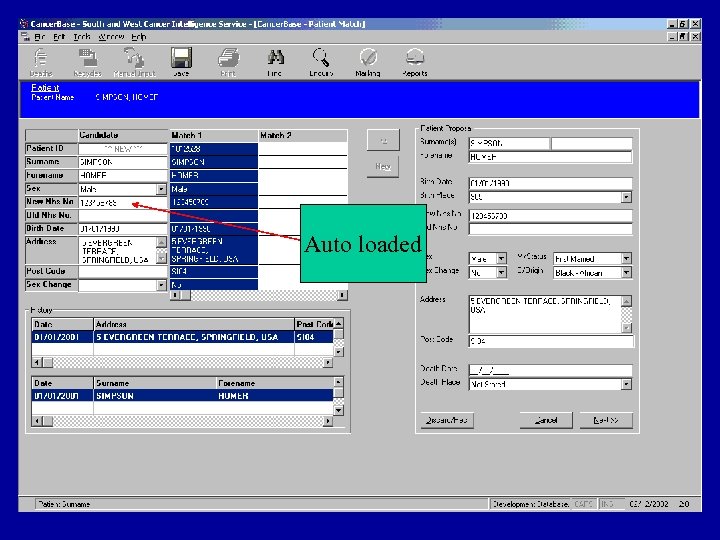Click the Death Date input field
720x540 pixels.
[x=550, y=369]
